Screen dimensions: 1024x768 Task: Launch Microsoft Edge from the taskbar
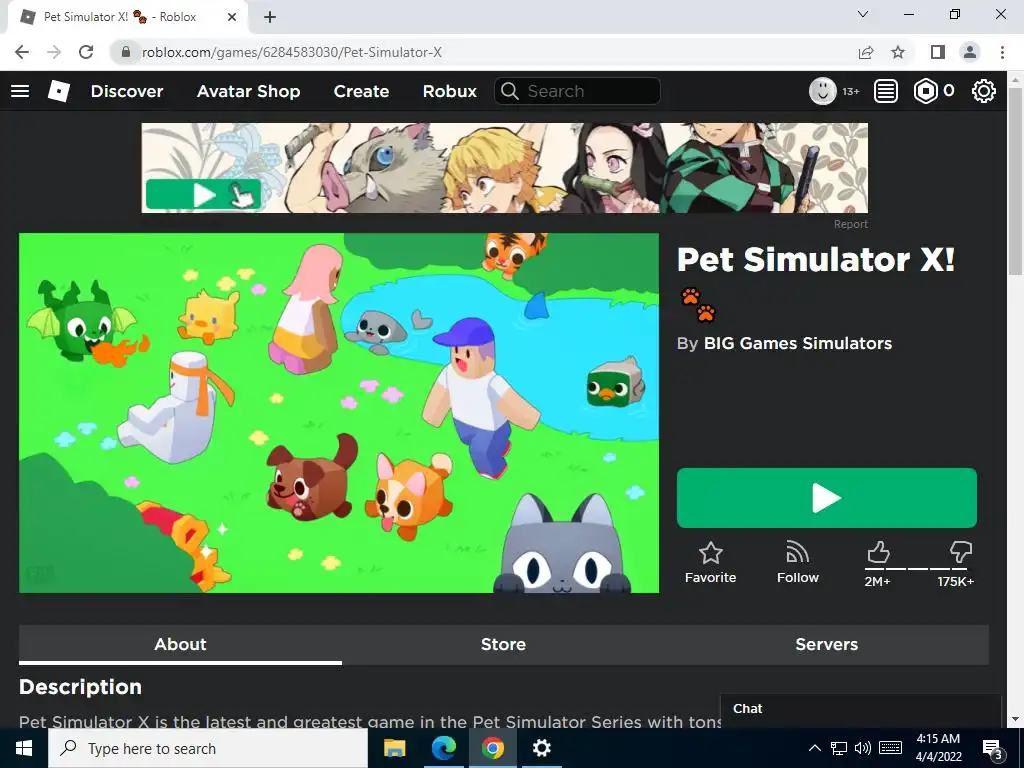(443, 748)
